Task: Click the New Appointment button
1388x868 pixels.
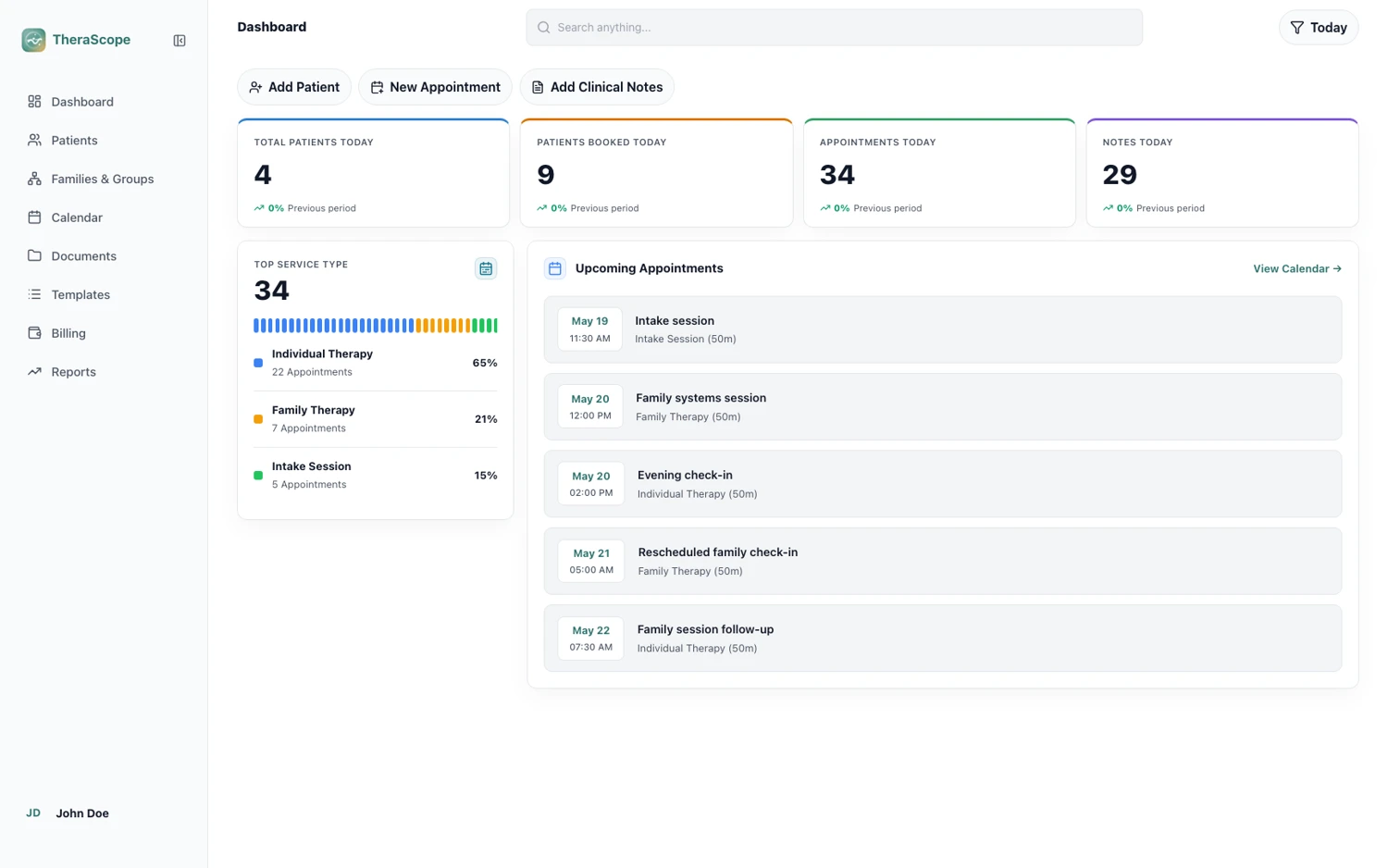Action: click(x=435, y=87)
